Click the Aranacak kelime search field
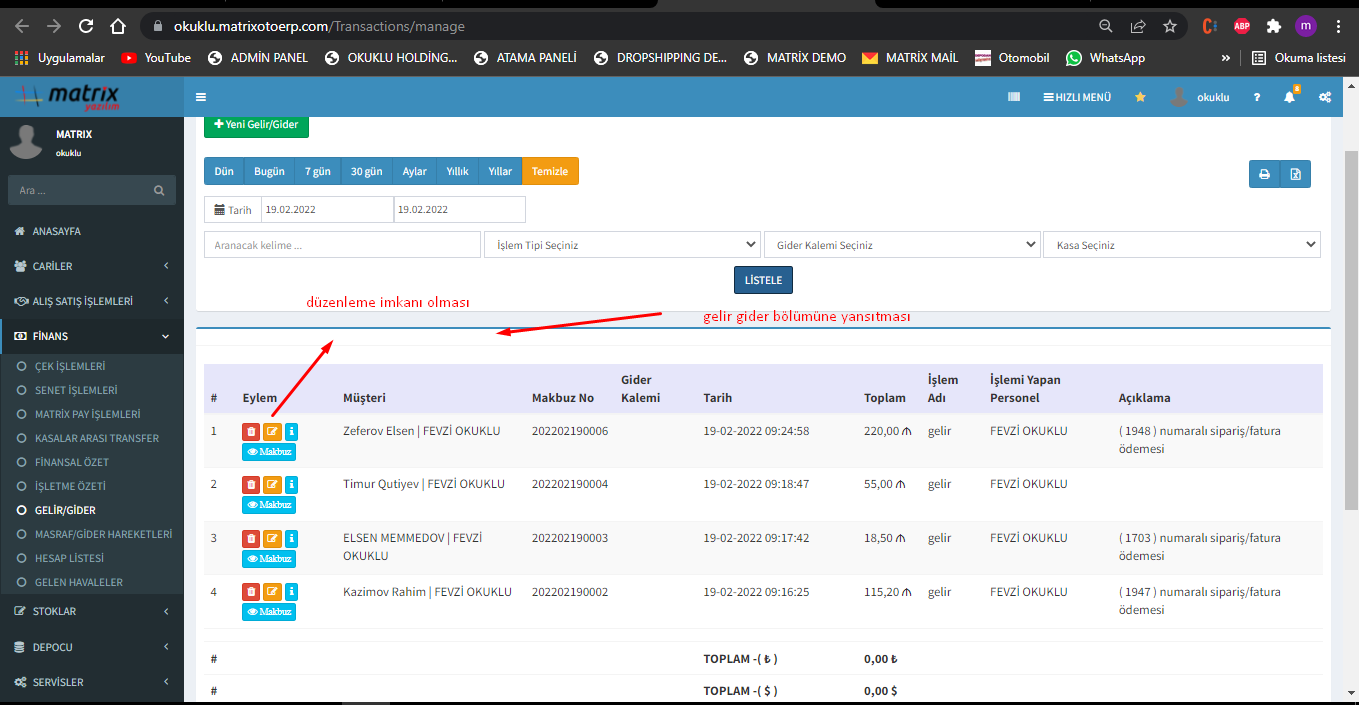 (342, 245)
